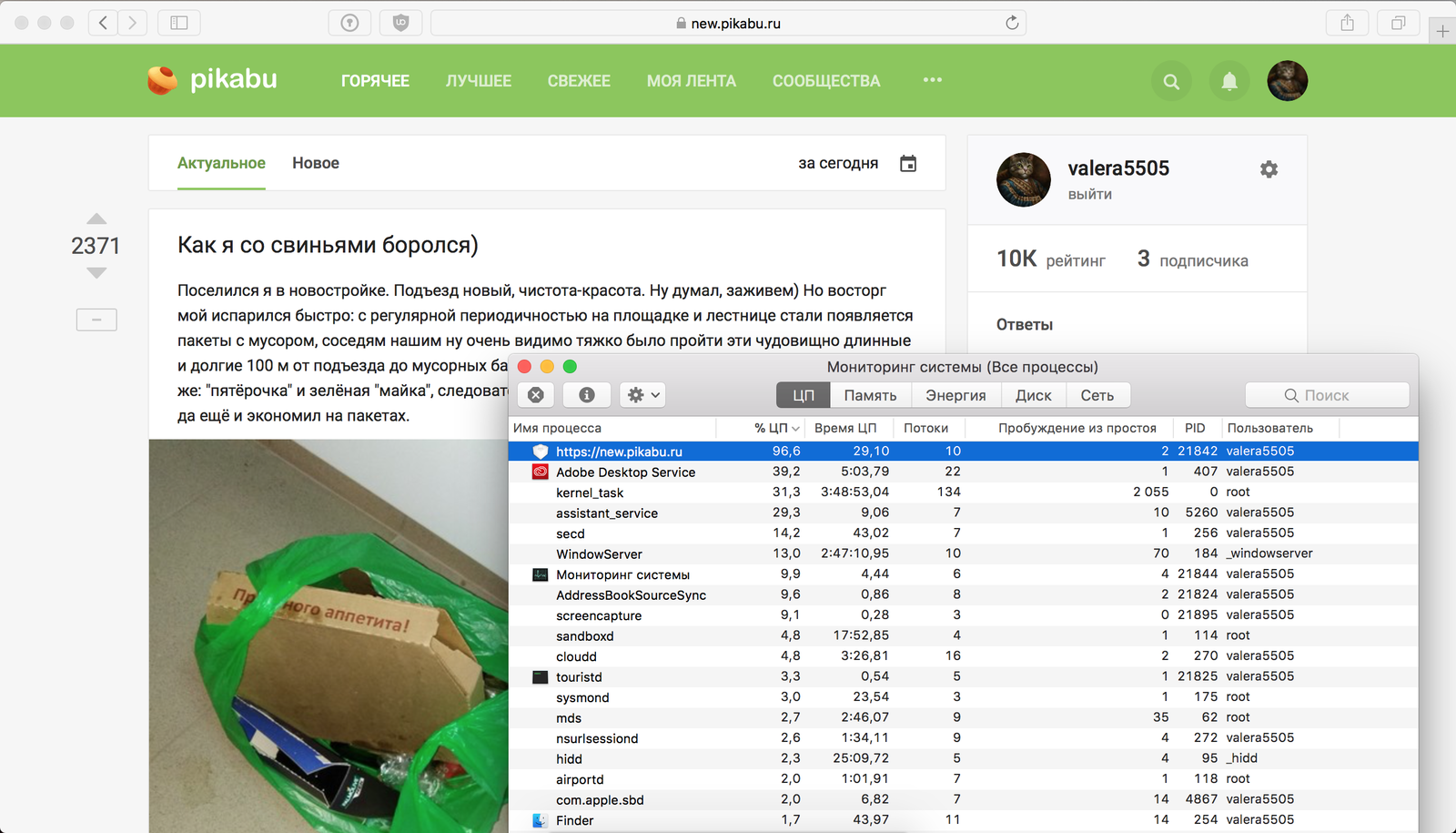Downvote the post rated 2371
Image resolution: width=1456 pixels, height=833 pixels.
pos(96,272)
